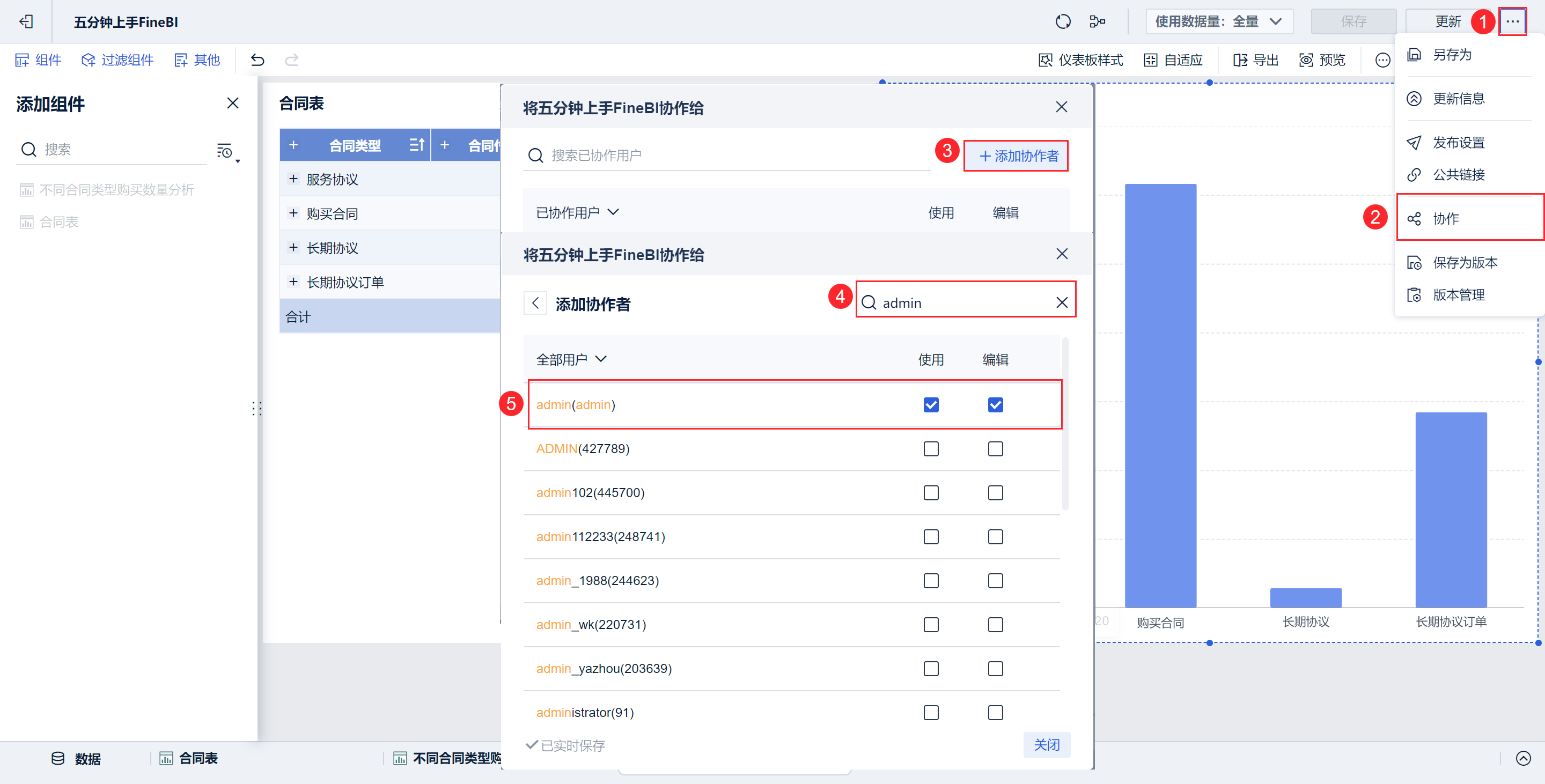The width and height of the screenshot is (1545, 784).
Task: Click the exit dashboard back icon
Action: coord(26,21)
